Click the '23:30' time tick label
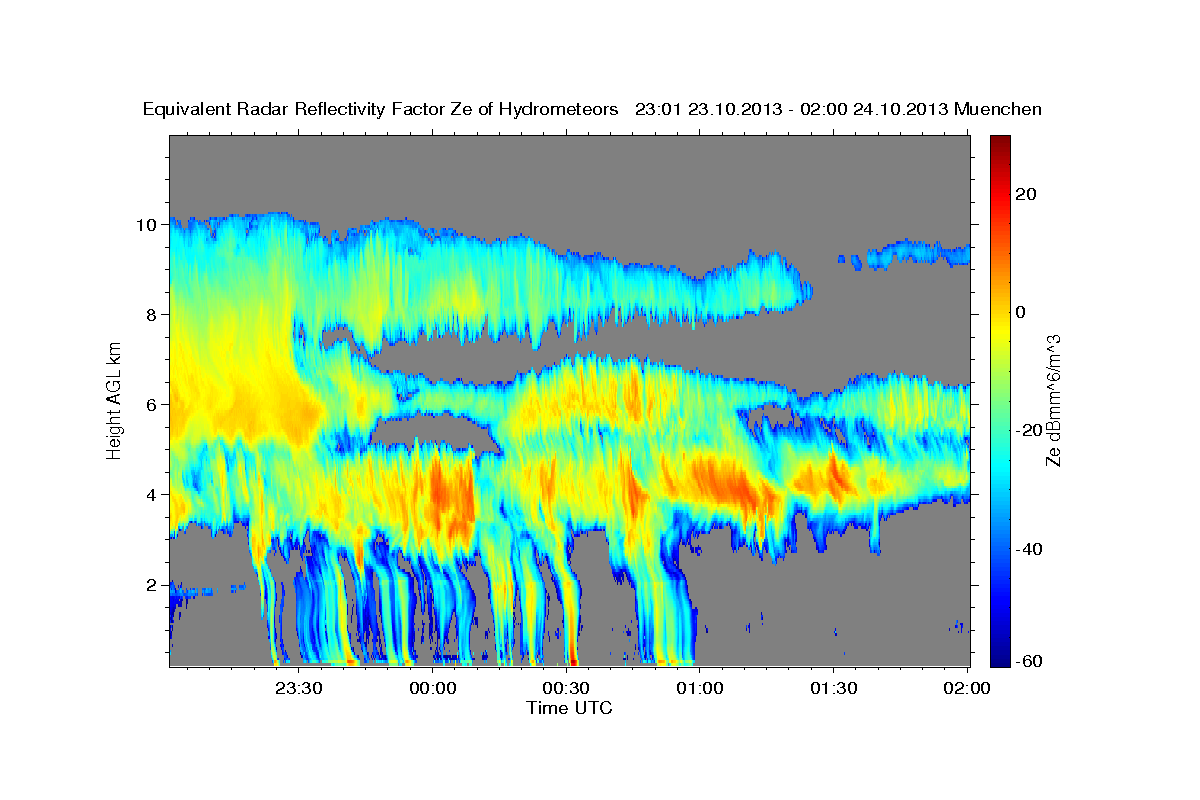The image size is (1200, 800). [x=299, y=689]
